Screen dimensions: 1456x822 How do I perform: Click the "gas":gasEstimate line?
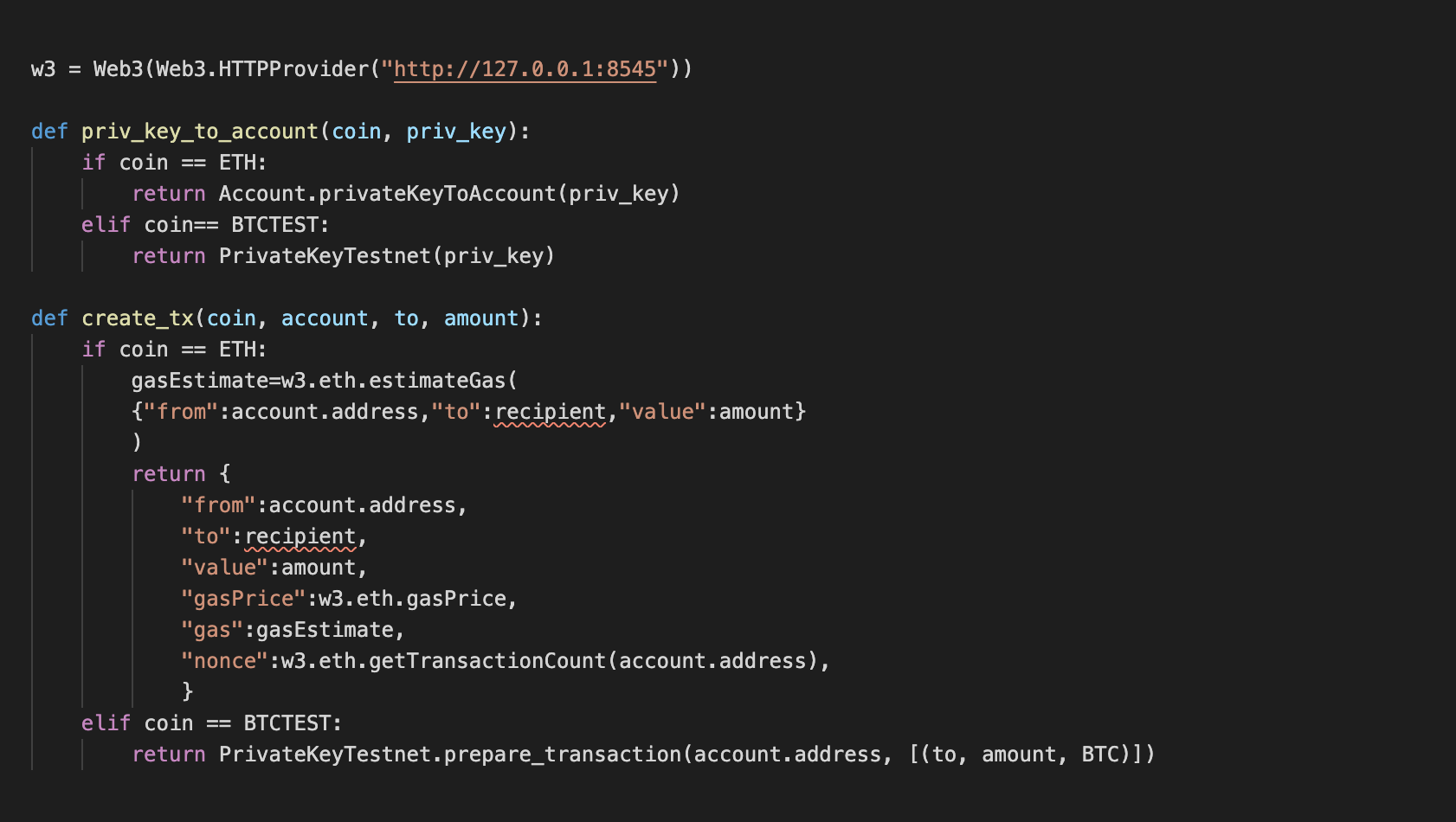point(287,630)
